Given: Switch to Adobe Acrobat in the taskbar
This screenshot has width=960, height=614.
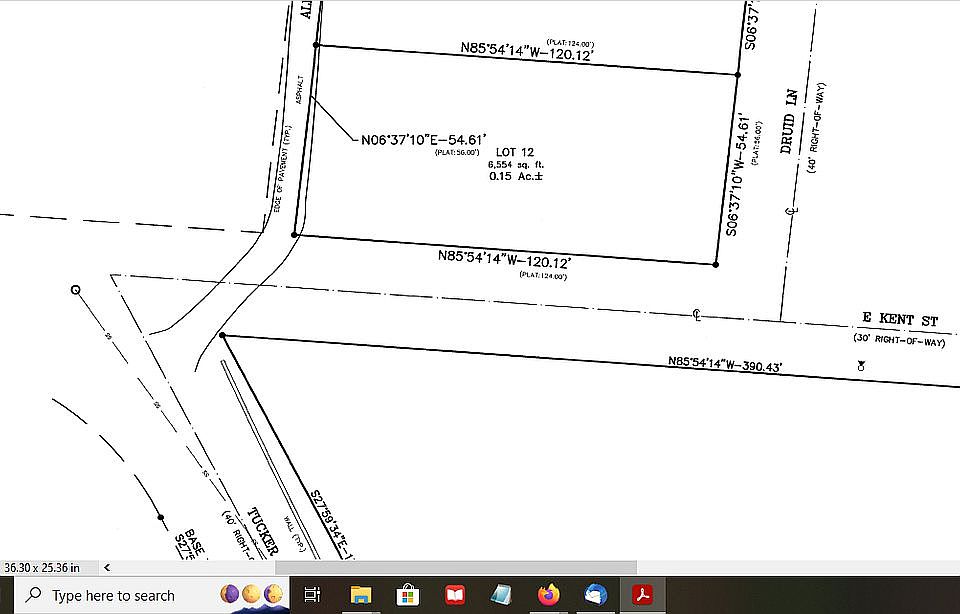Looking at the screenshot, I should (x=642, y=594).
